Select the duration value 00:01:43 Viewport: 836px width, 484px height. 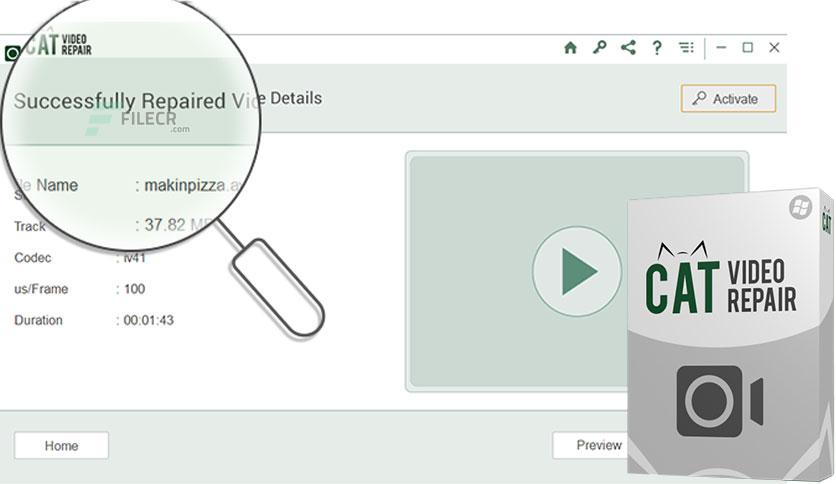point(148,320)
